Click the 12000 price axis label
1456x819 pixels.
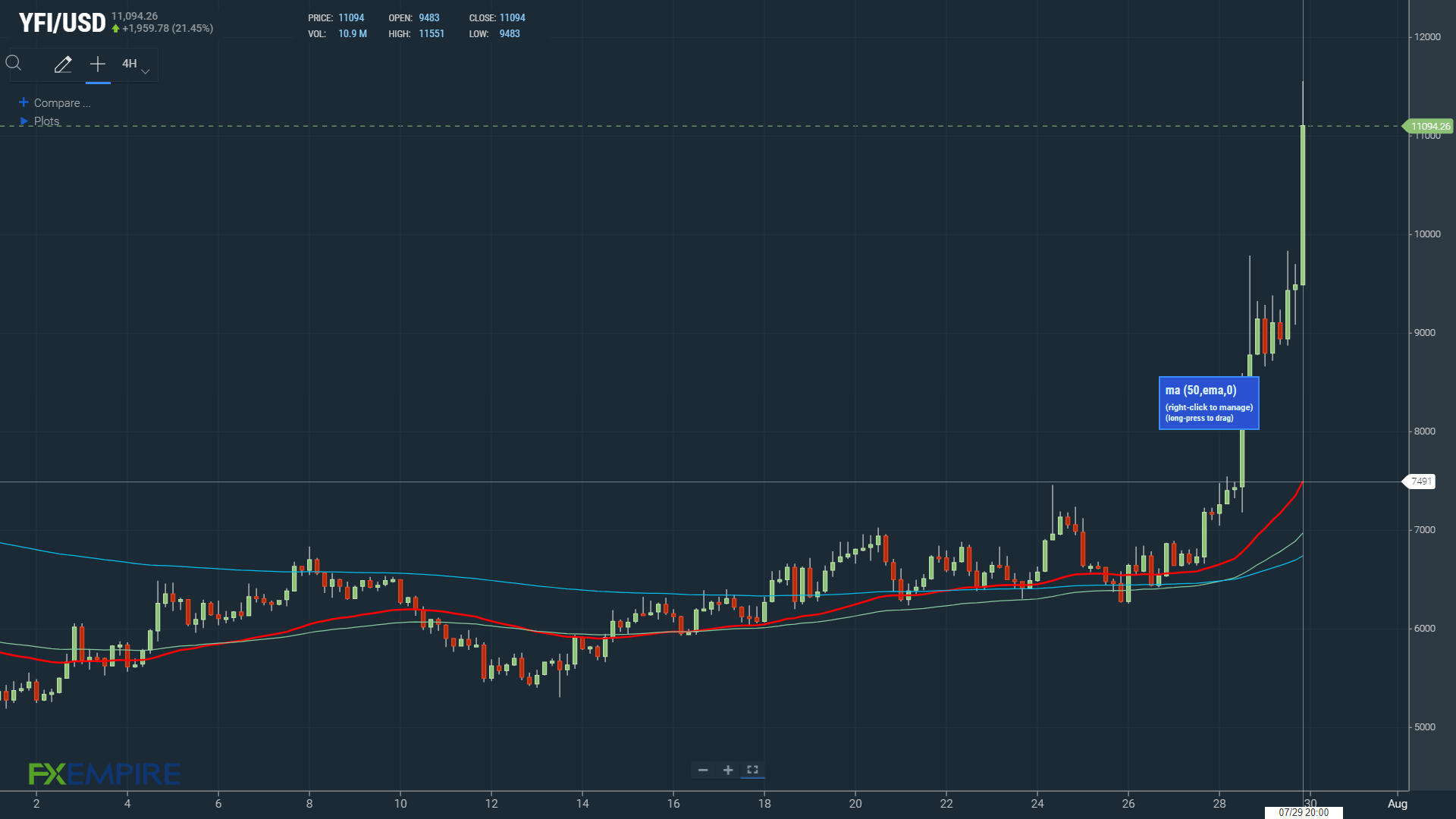coord(1427,37)
